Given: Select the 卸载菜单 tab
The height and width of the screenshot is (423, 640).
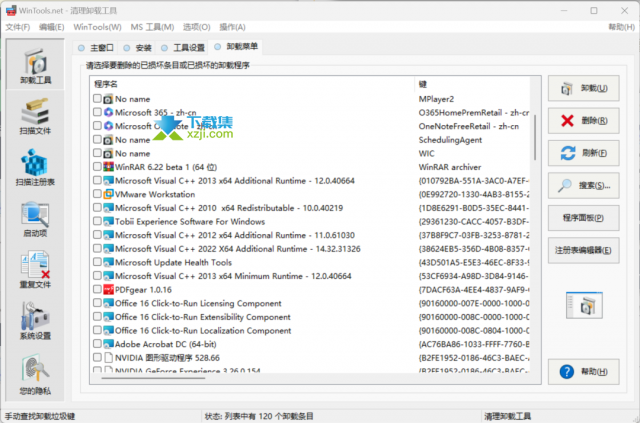Looking at the screenshot, I should click(x=236, y=47).
